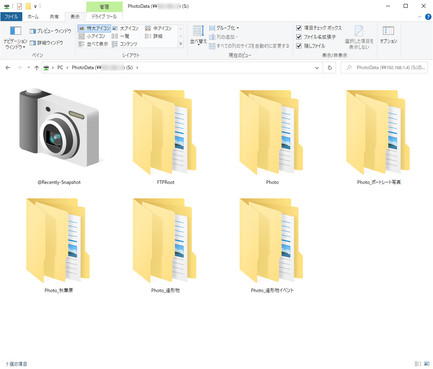
Task: Click the drive icon in address bar
Action: tap(46, 68)
